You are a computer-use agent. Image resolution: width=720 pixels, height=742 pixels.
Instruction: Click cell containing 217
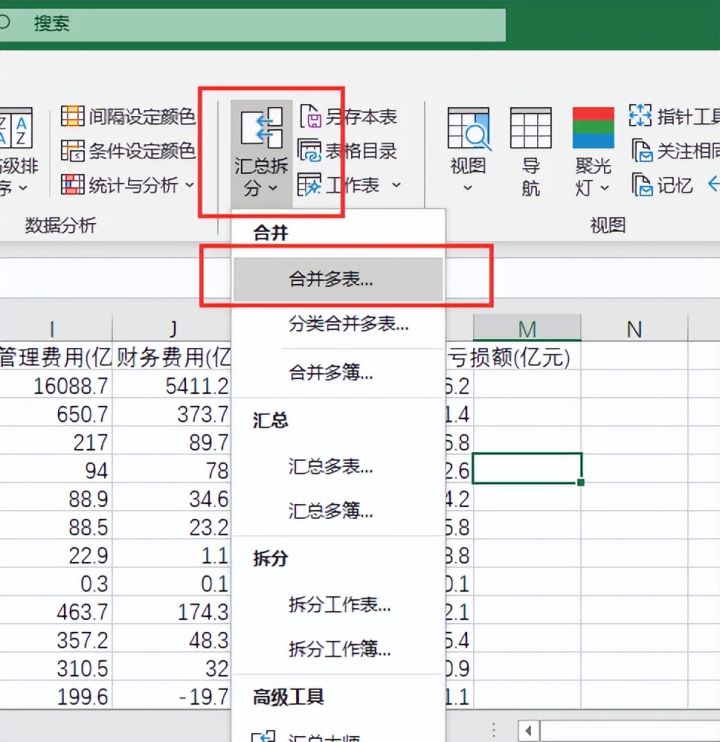(56, 442)
